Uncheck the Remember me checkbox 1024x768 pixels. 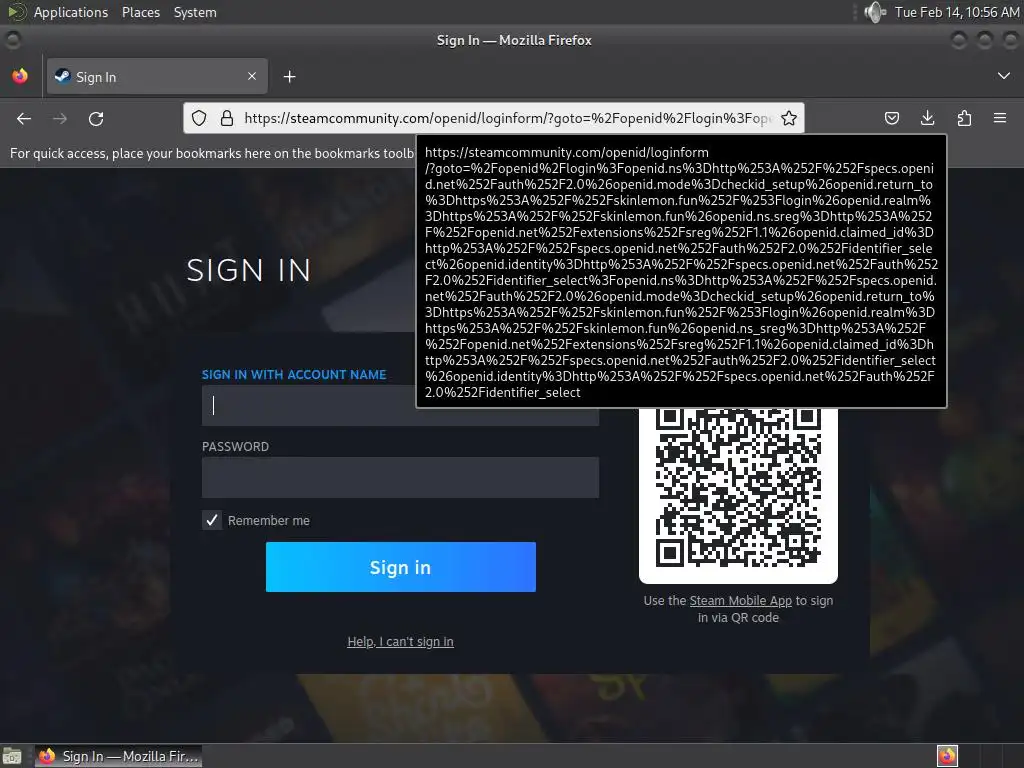click(x=212, y=520)
